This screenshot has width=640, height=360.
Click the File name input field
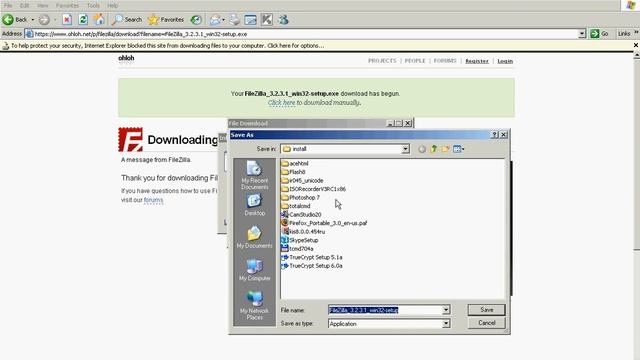tap(385, 310)
